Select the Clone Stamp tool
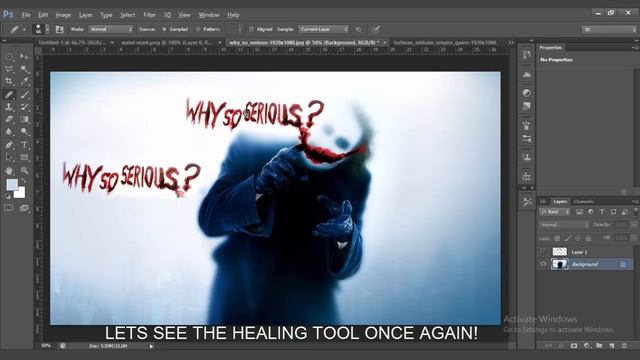640x360 pixels. click(x=9, y=107)
